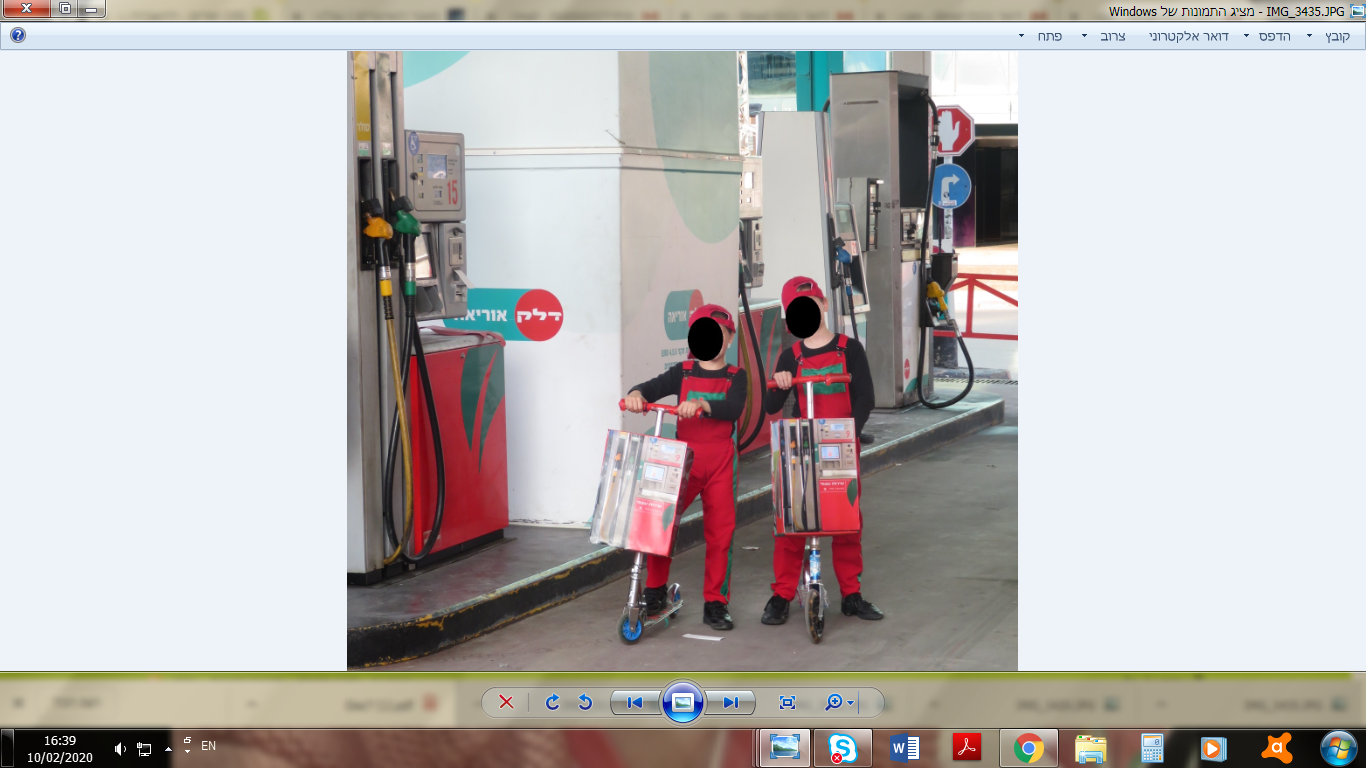Open File Explorer from the taskbar

(1090, 748)
